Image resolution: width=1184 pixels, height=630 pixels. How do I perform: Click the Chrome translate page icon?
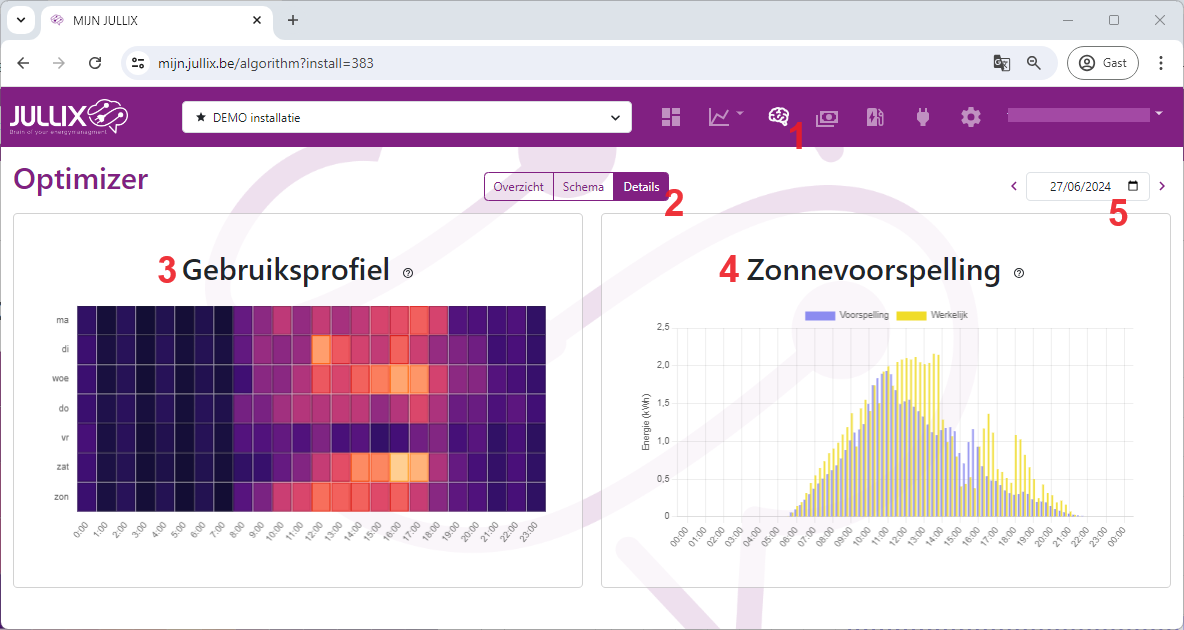pyautogui.click(x=1001, y=63)
